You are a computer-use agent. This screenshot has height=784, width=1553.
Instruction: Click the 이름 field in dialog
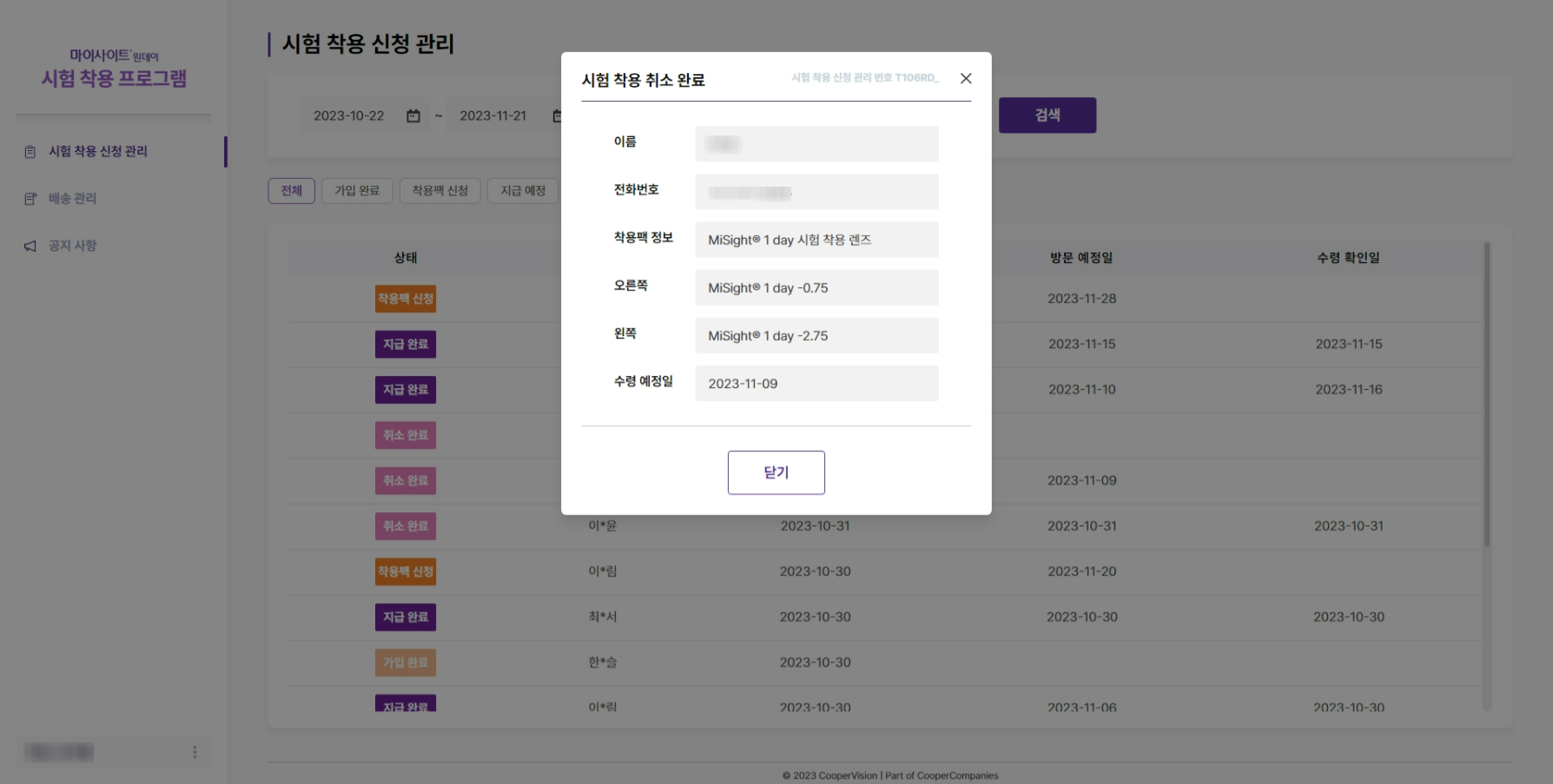816,144
